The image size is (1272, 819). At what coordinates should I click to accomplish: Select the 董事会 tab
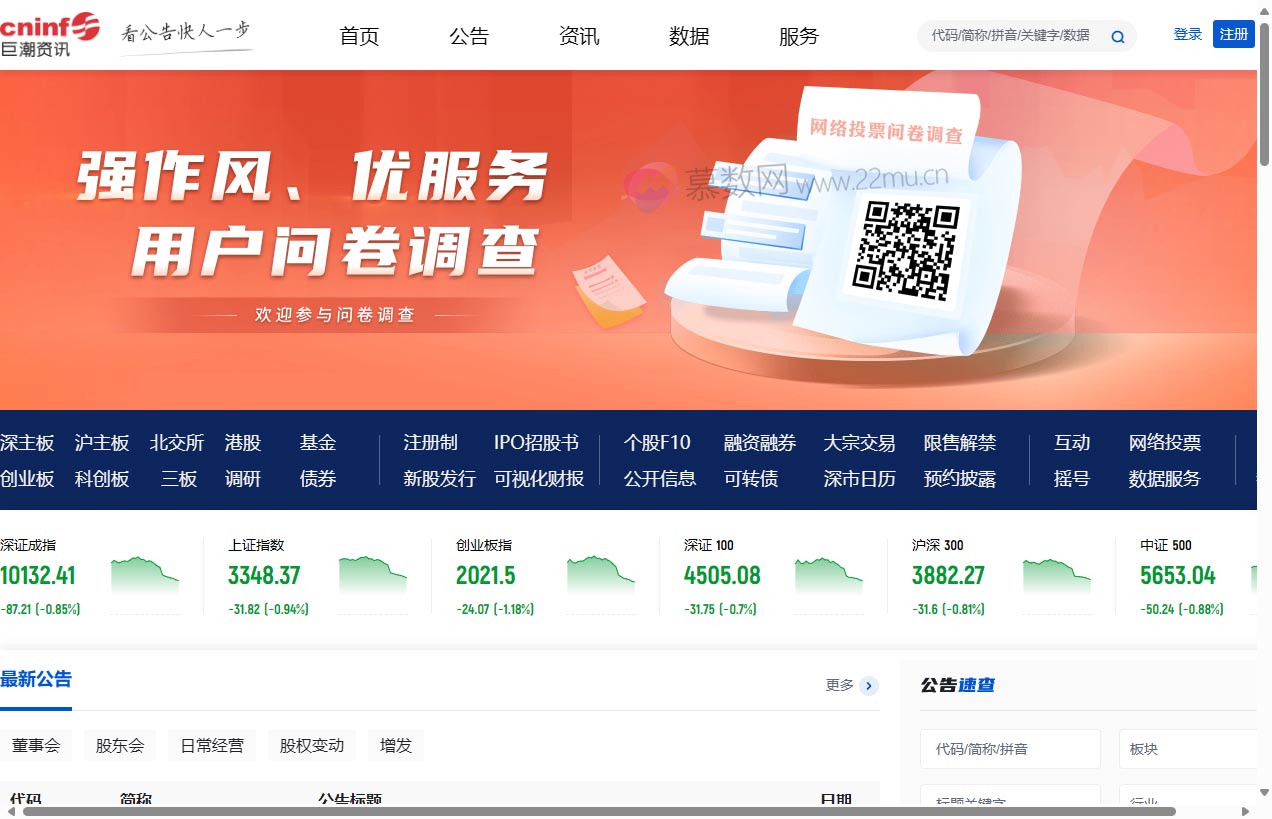[37, 744]
